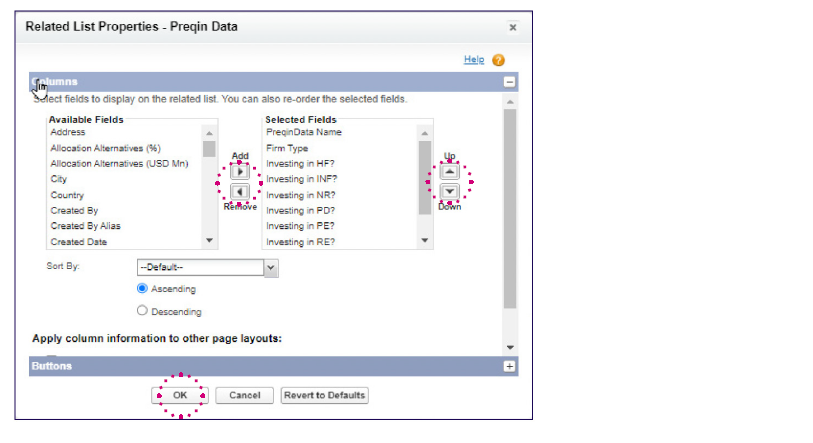Select Investing in HF? field
The height and width of the screenshot is (443, 813).
pos(300,164)
